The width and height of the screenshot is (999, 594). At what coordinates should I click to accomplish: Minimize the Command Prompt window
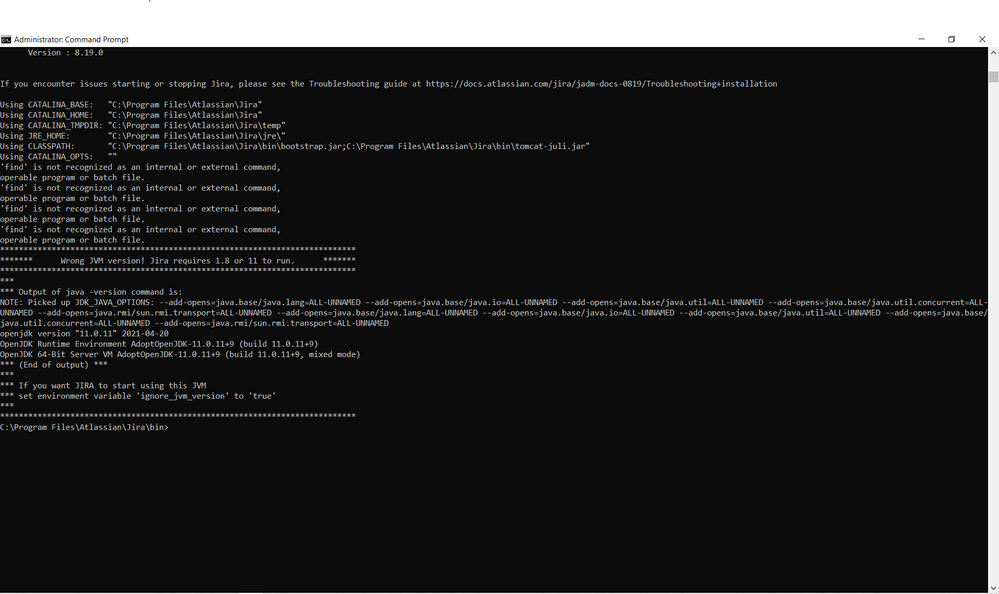pos(921,39)
